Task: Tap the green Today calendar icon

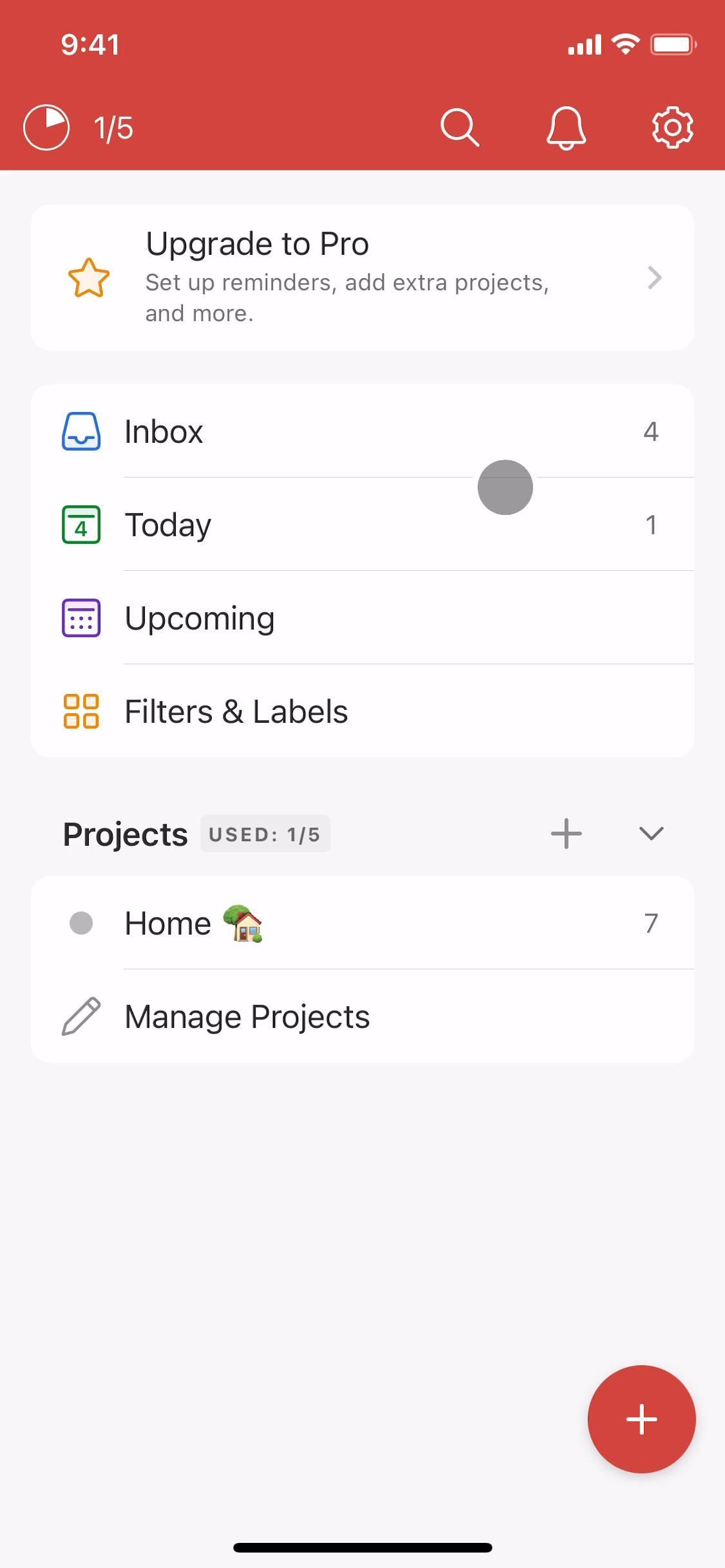Action: click(81, 525)
